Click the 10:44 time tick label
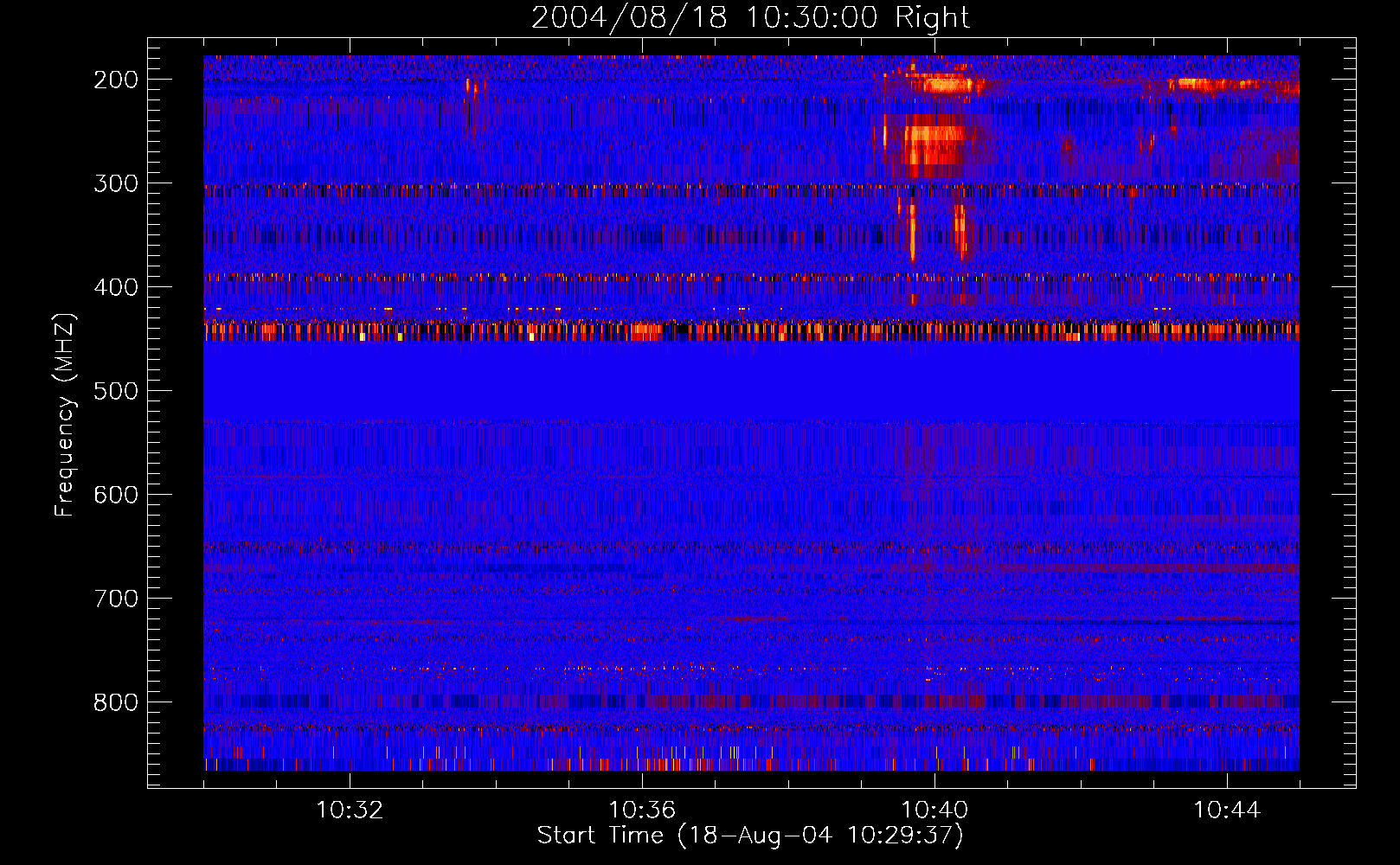1400x865 pixels. point(1227,811)
